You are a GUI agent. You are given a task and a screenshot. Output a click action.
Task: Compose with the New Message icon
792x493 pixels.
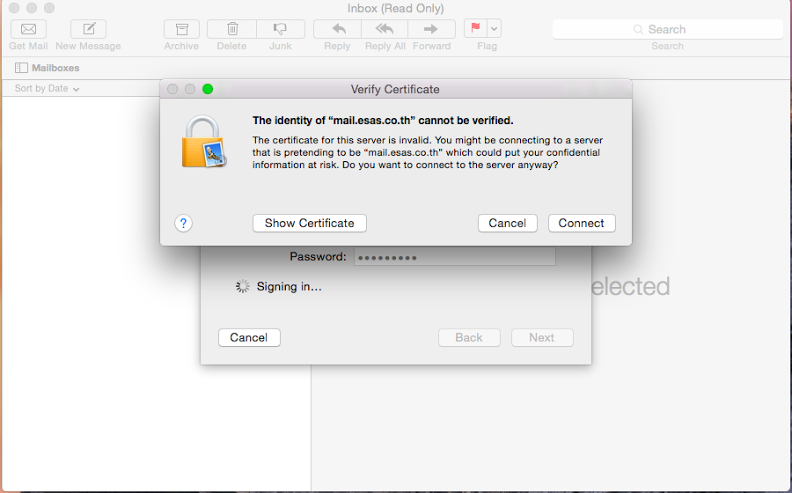88,29
